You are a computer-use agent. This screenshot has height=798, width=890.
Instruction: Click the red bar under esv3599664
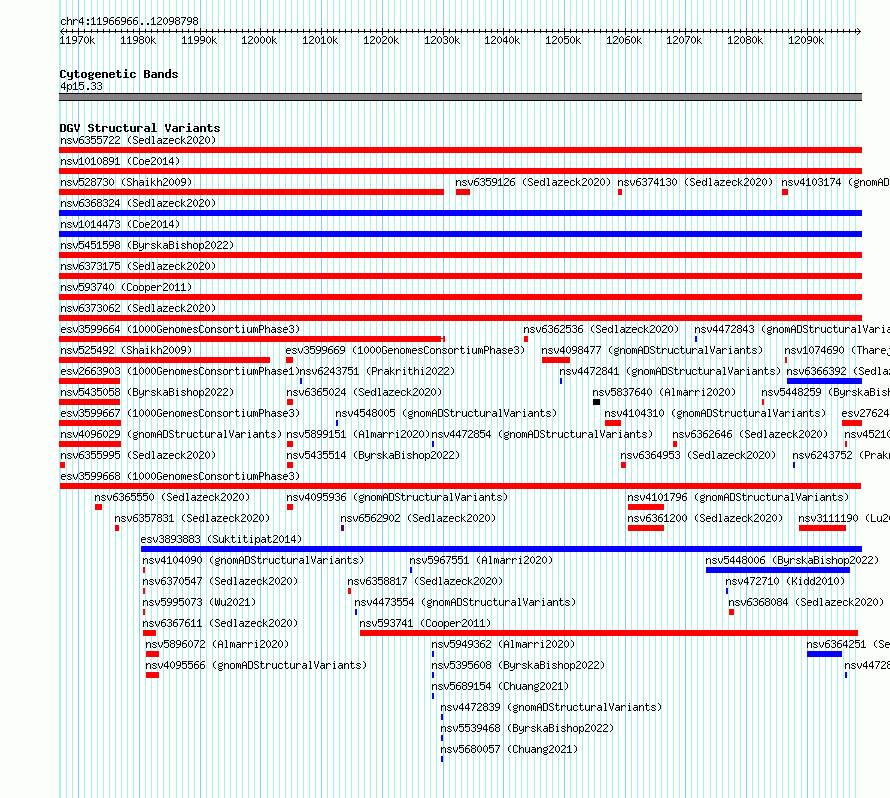252,339
